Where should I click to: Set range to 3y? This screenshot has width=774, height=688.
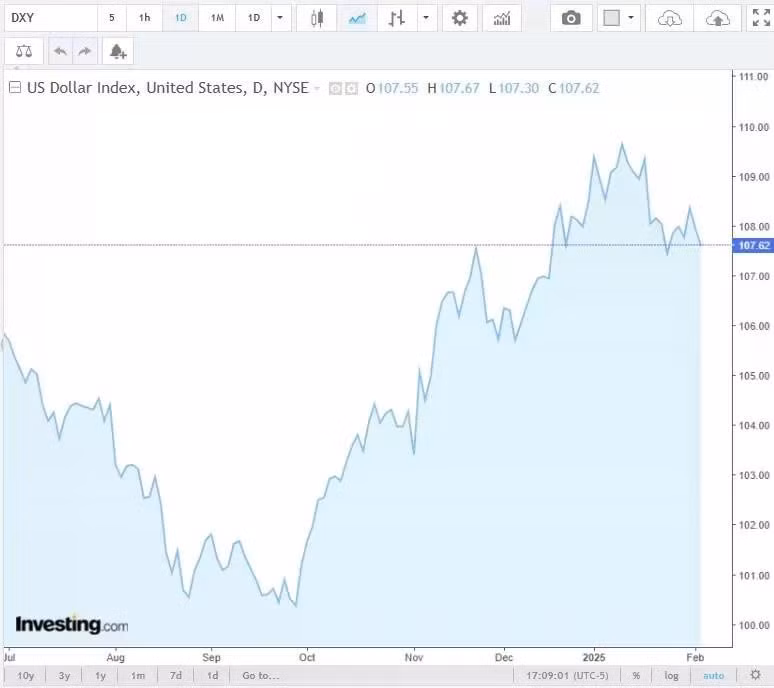[64, 676]
